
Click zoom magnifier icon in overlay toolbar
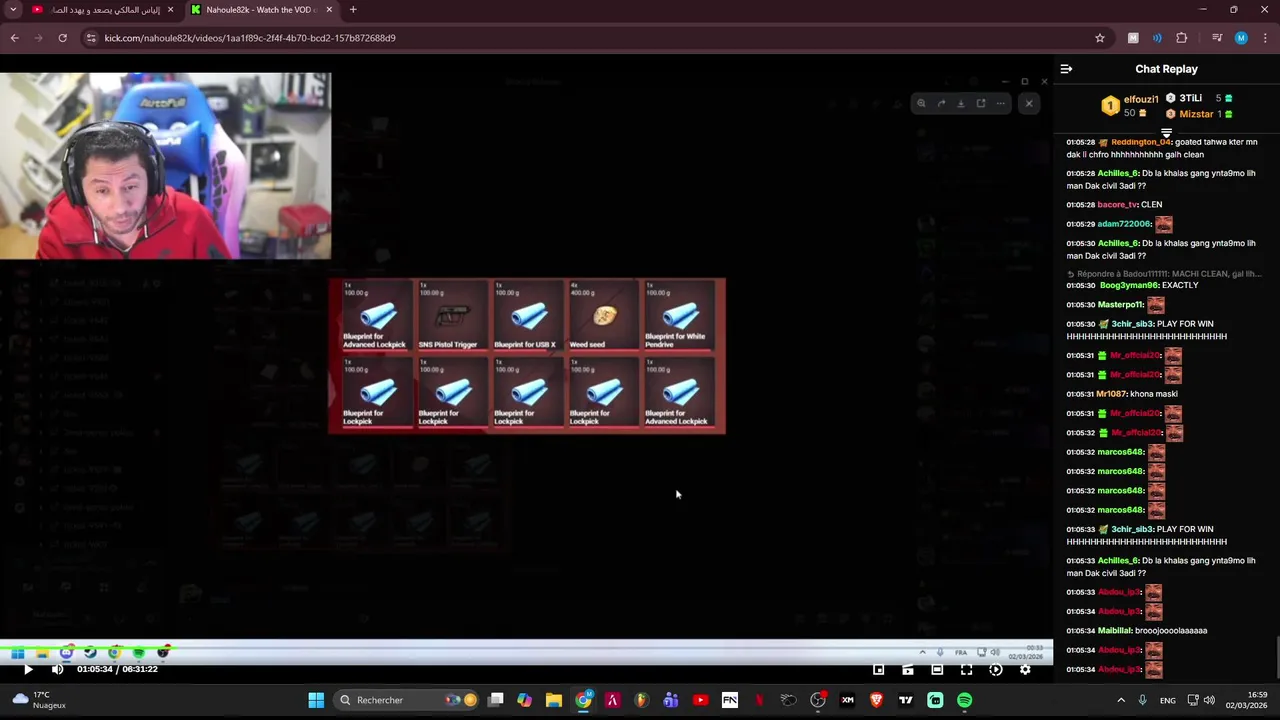(921, 103)
